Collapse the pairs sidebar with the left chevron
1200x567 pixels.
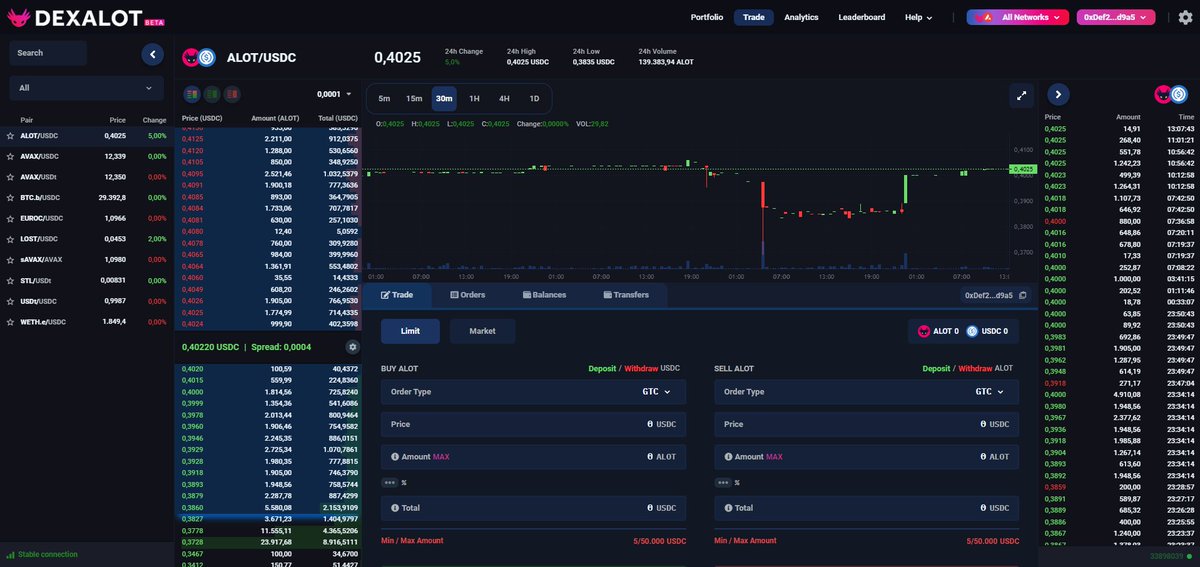pos(152,54)
